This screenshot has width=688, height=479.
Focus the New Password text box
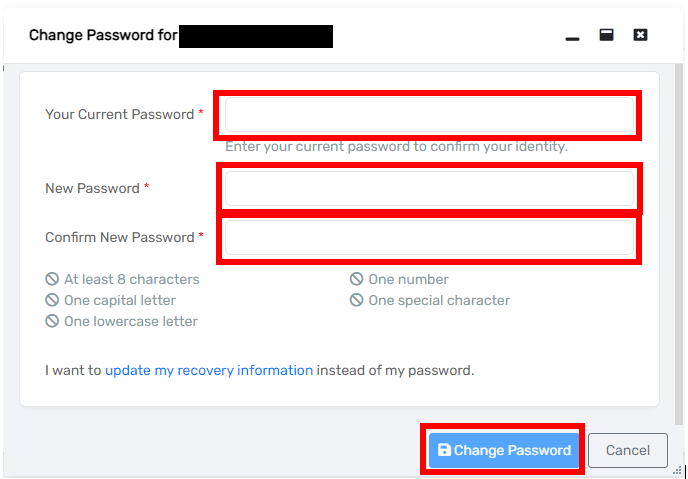(x=430, y=189)
